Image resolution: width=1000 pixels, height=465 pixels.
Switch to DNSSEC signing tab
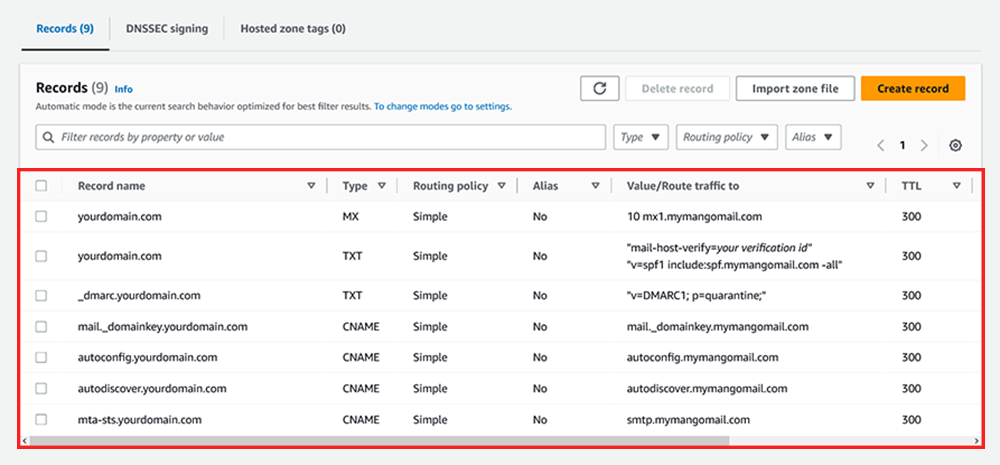(x=167, y=29)
